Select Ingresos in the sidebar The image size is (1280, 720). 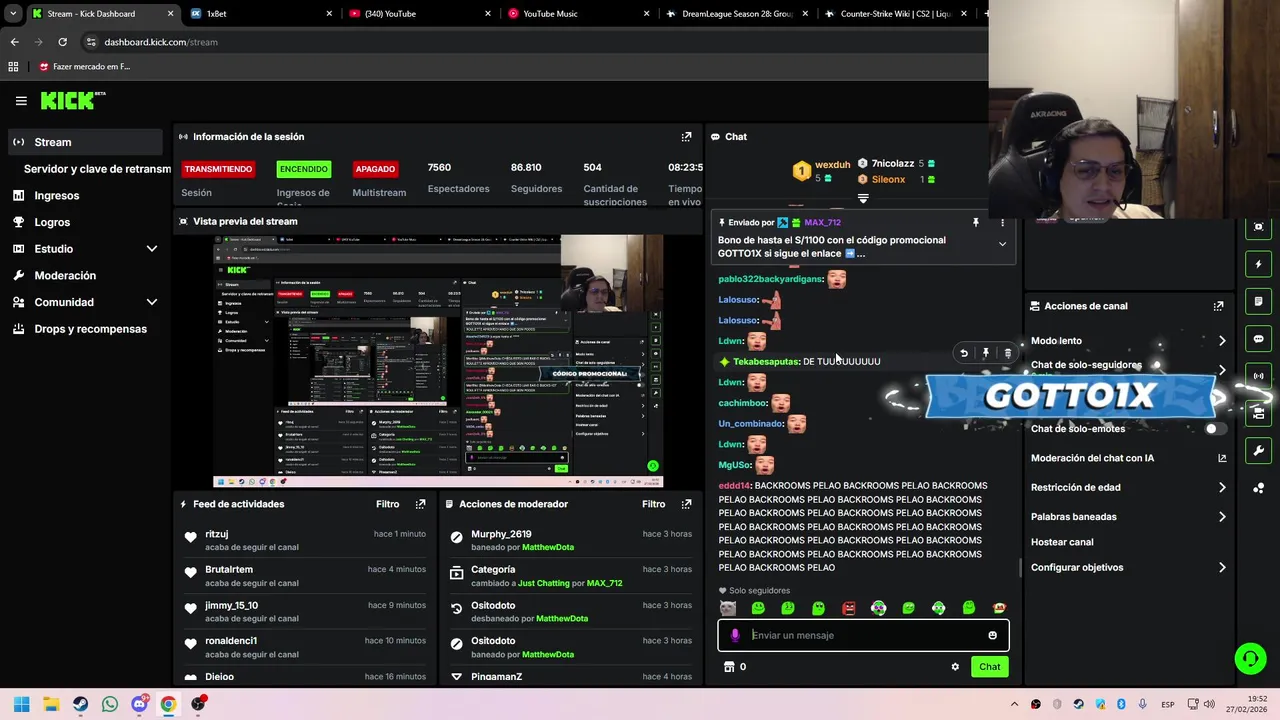[85, 196]
